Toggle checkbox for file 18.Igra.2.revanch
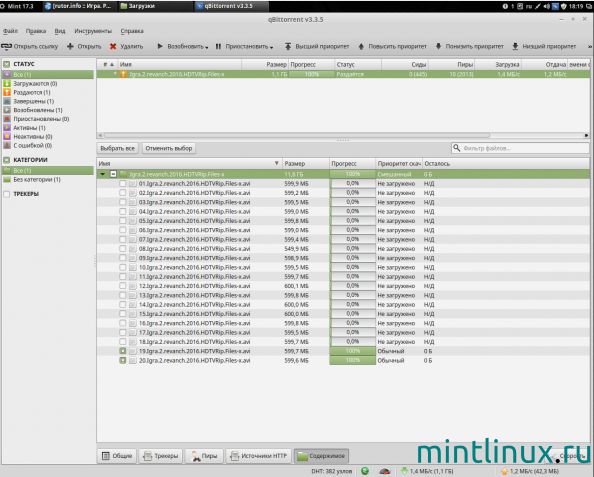594x477 pixels. 123,342
